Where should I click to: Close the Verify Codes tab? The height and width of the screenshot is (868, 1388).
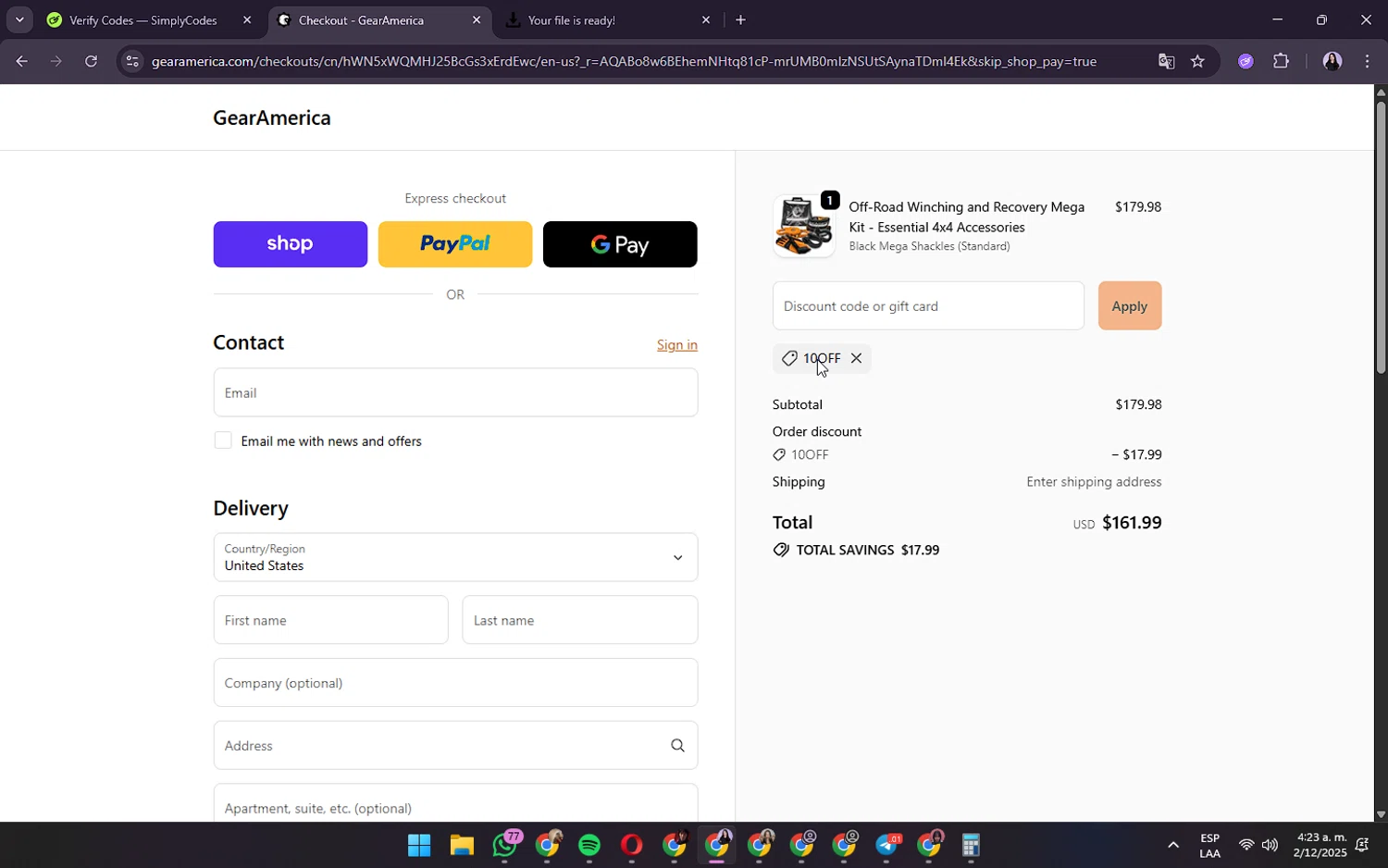(x=246, y=19)
